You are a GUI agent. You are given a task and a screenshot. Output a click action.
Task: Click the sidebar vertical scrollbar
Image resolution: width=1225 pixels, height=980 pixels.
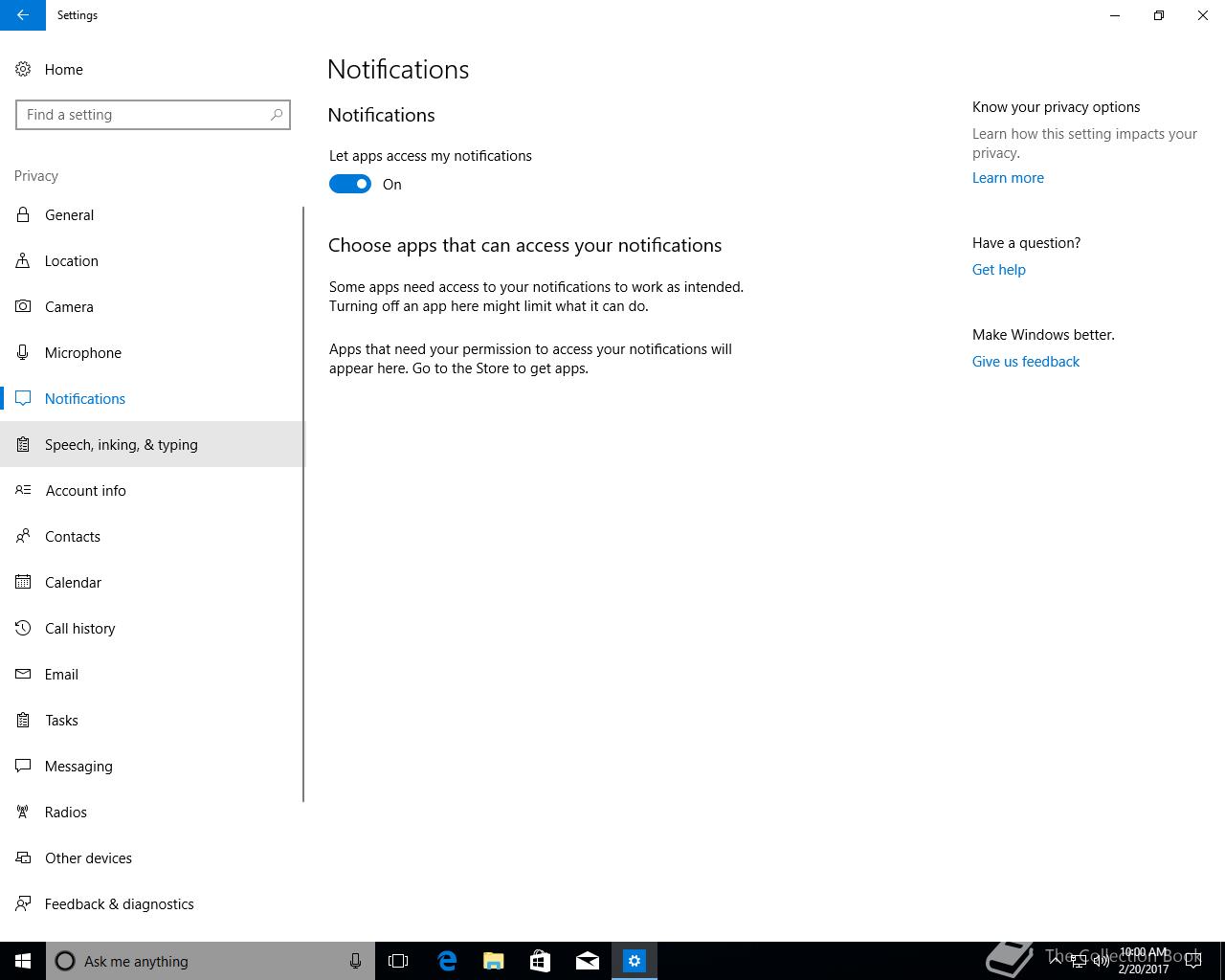click(x=303, y=504)
